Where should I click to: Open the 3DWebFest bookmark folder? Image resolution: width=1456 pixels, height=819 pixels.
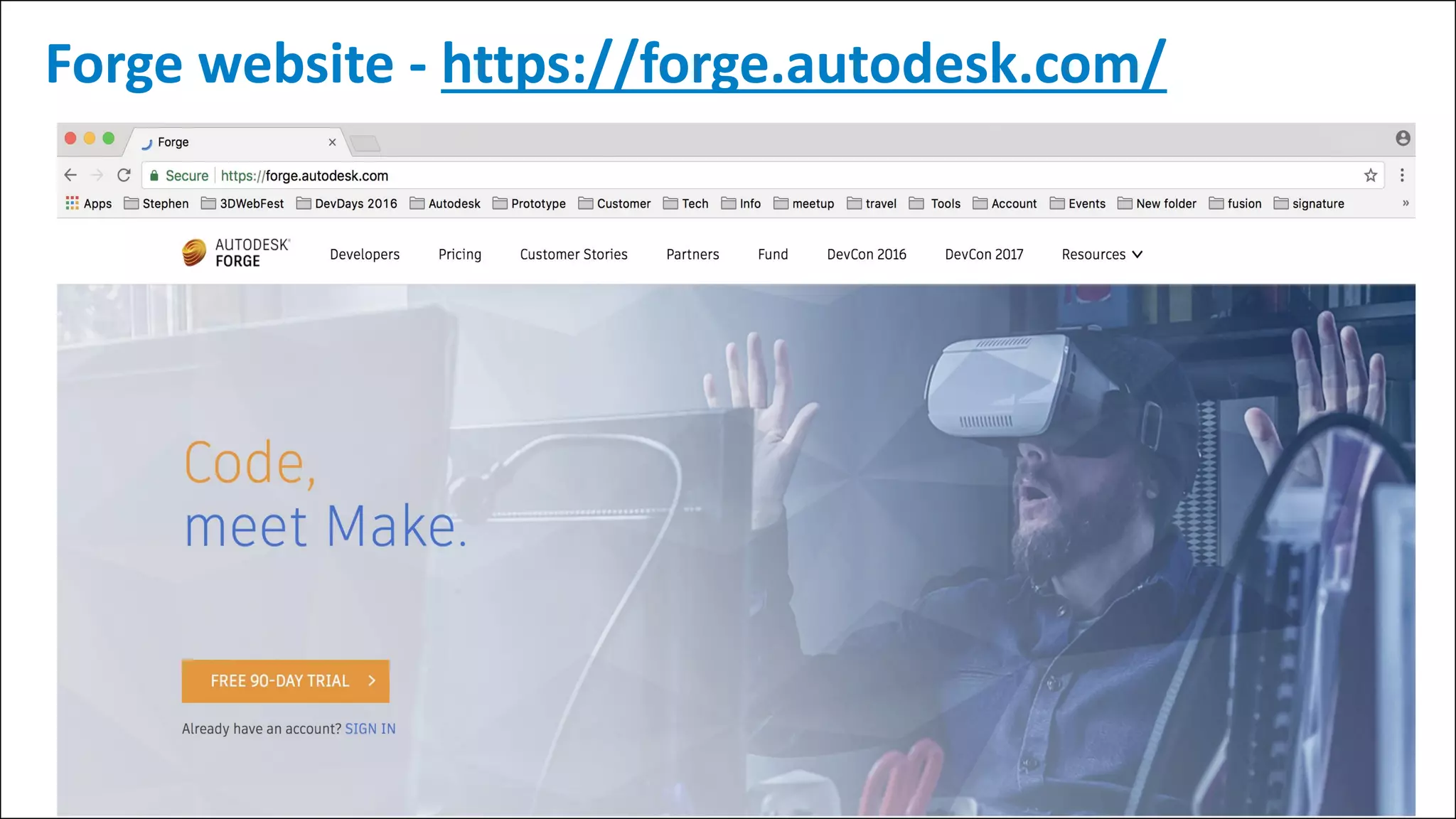[x=242, y=203]
